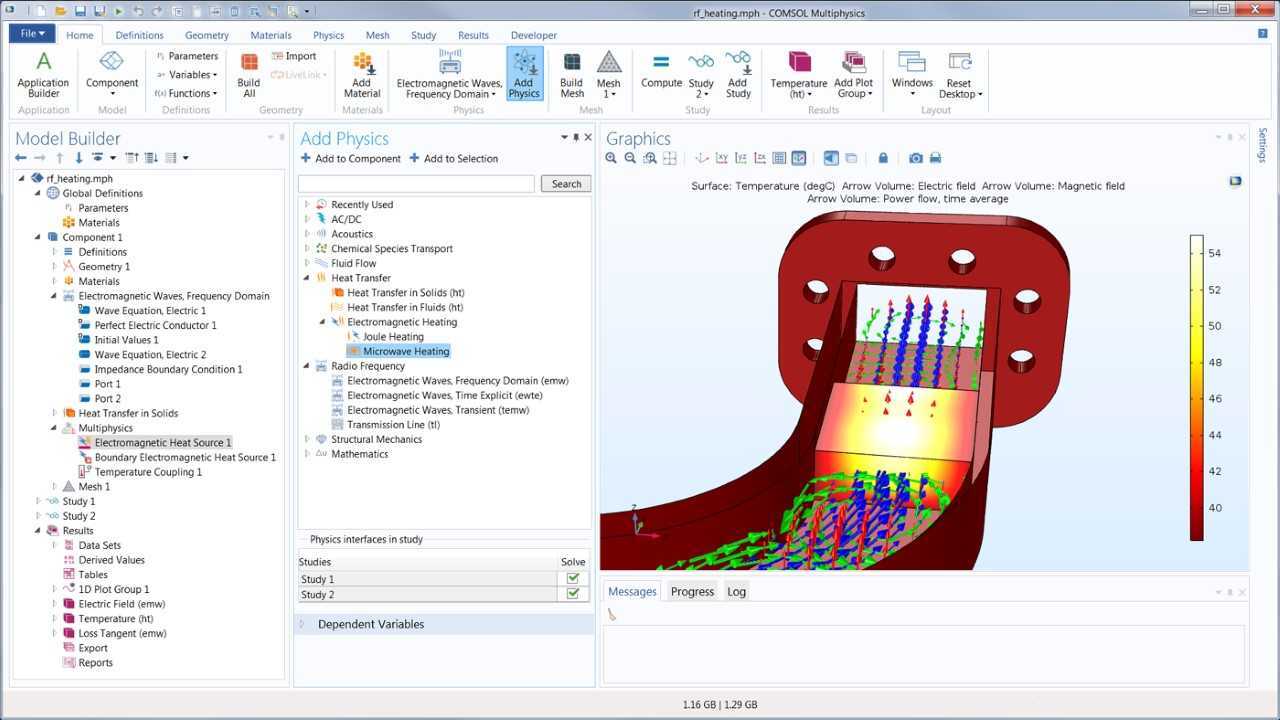Viewport: 1280px width, 720px height.
Task: Uncheck Solve for Study 2
Action: click(573, 594)
